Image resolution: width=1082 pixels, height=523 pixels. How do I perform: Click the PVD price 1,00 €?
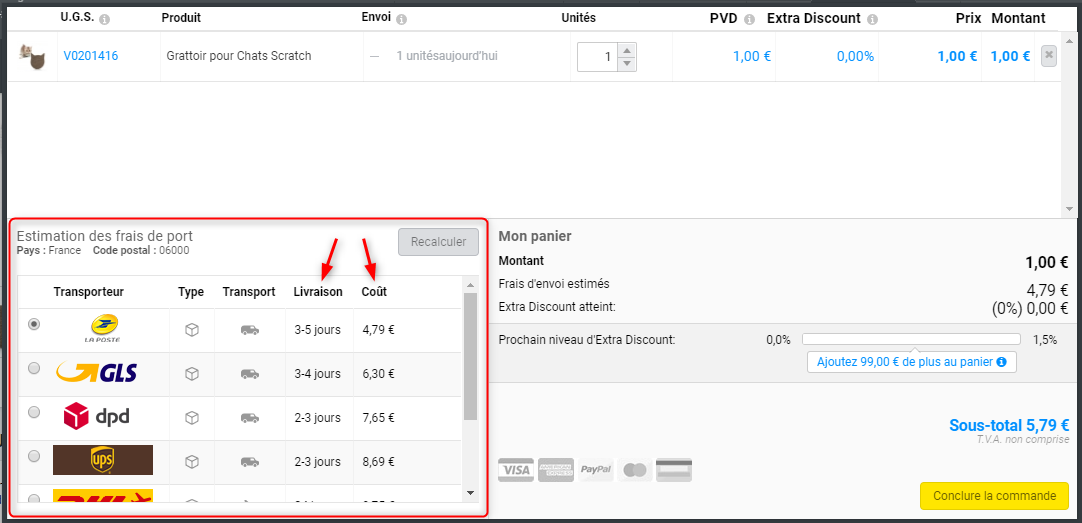[752, 57]
